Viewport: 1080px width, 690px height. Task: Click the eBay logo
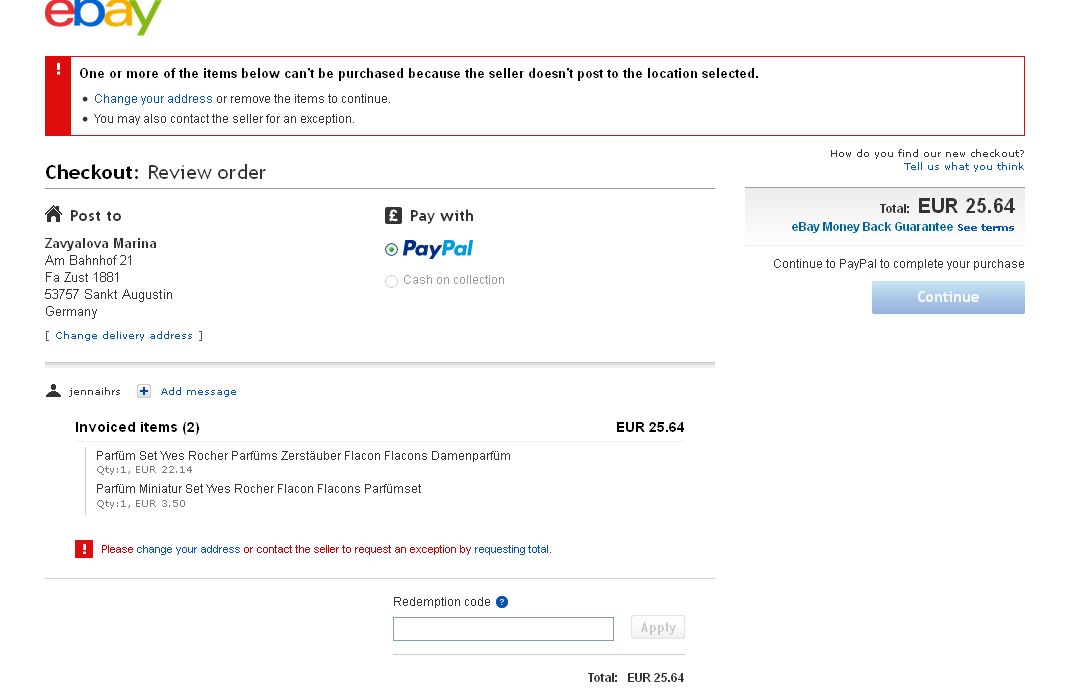(x=103, y=15)
